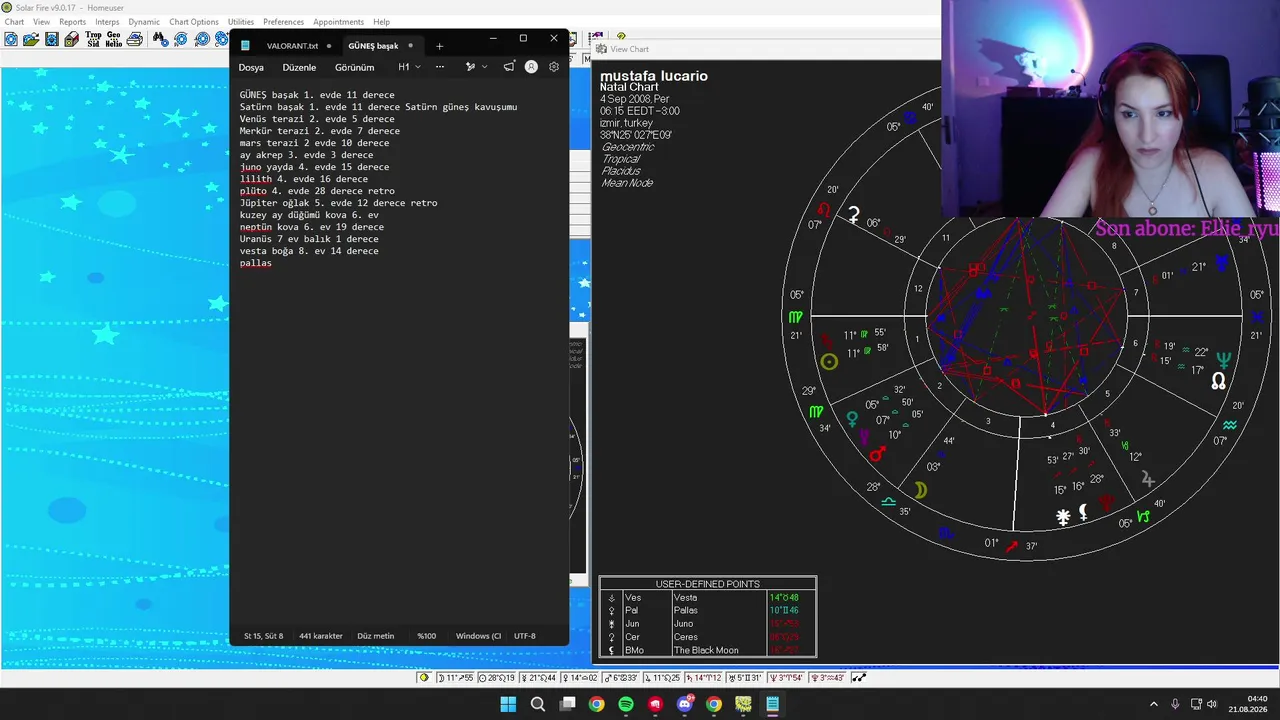Open the Preferences menu

click(x=283, y=21)
